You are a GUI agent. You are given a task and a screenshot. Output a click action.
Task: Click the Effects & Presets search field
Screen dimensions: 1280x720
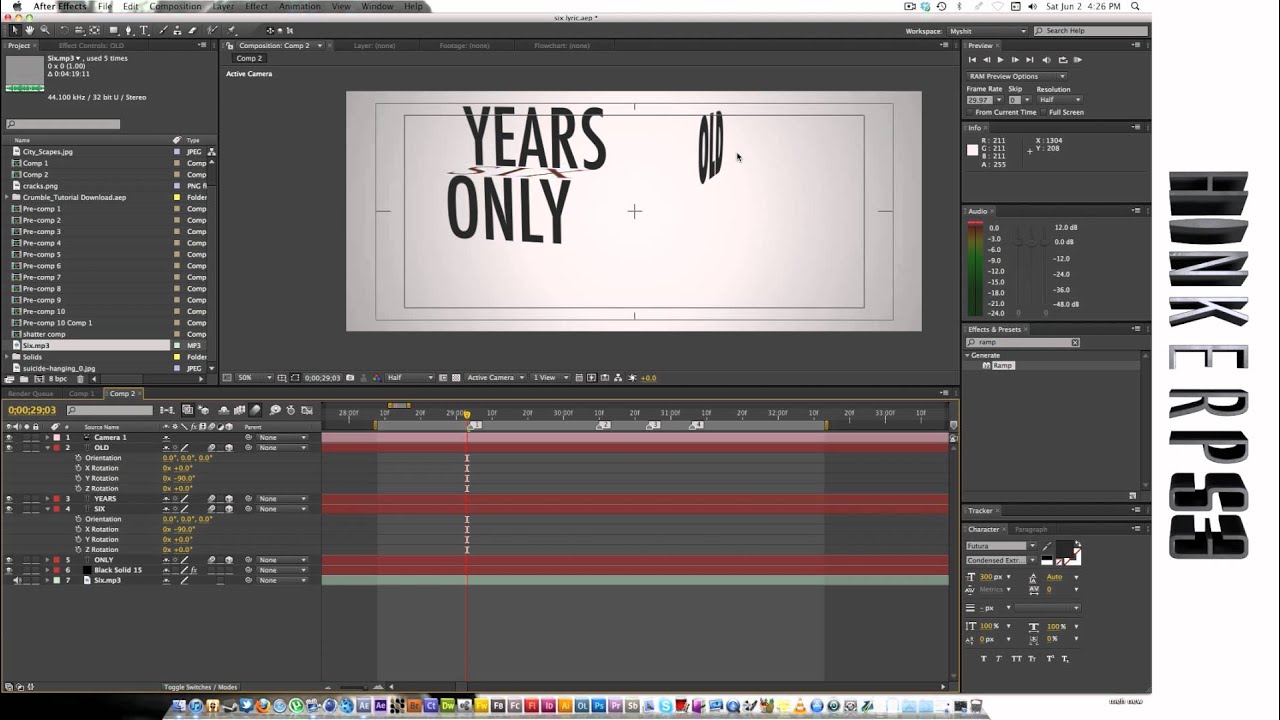(1022, 342)
